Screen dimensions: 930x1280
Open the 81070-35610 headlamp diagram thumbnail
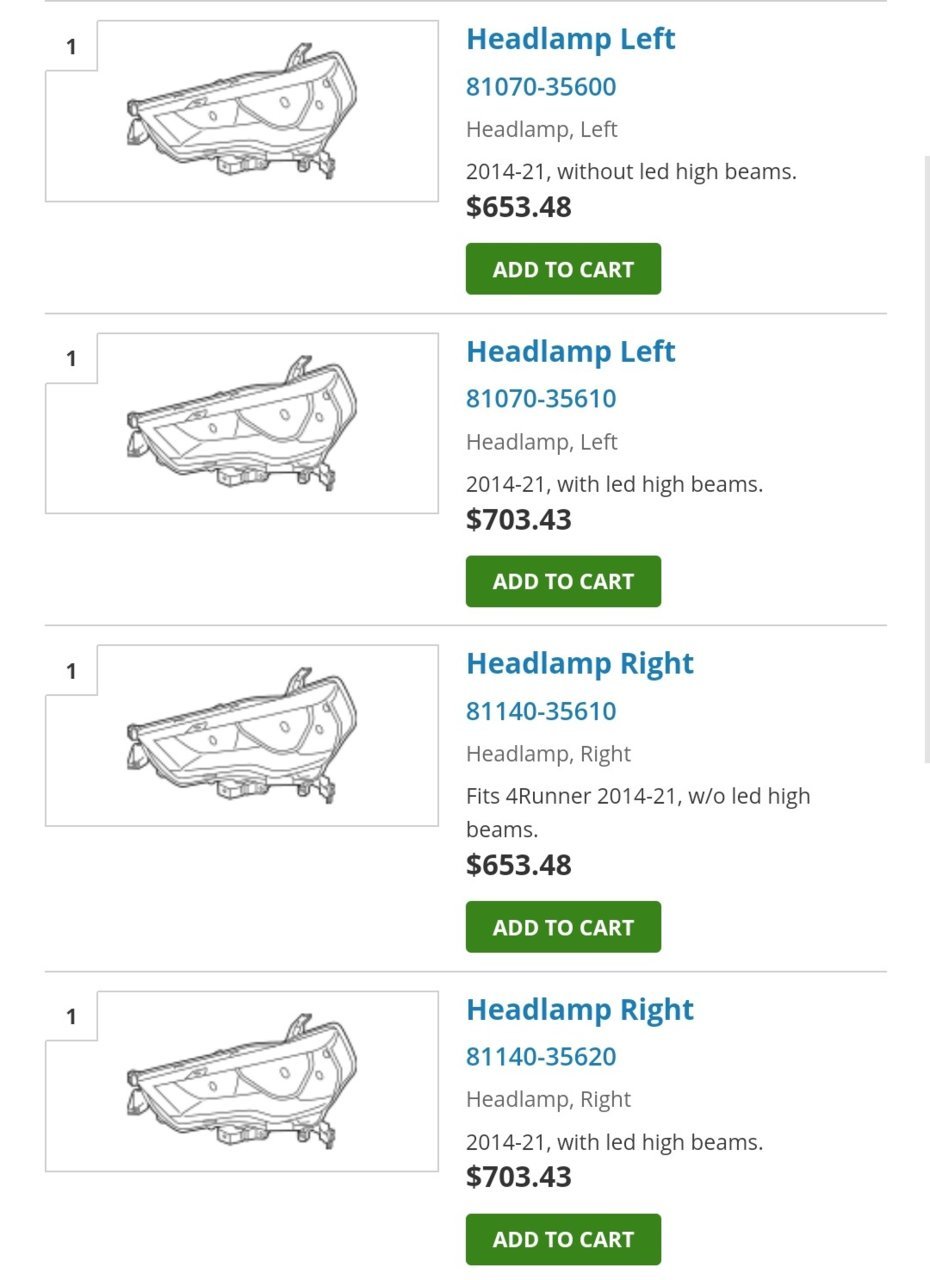(242, 423)
